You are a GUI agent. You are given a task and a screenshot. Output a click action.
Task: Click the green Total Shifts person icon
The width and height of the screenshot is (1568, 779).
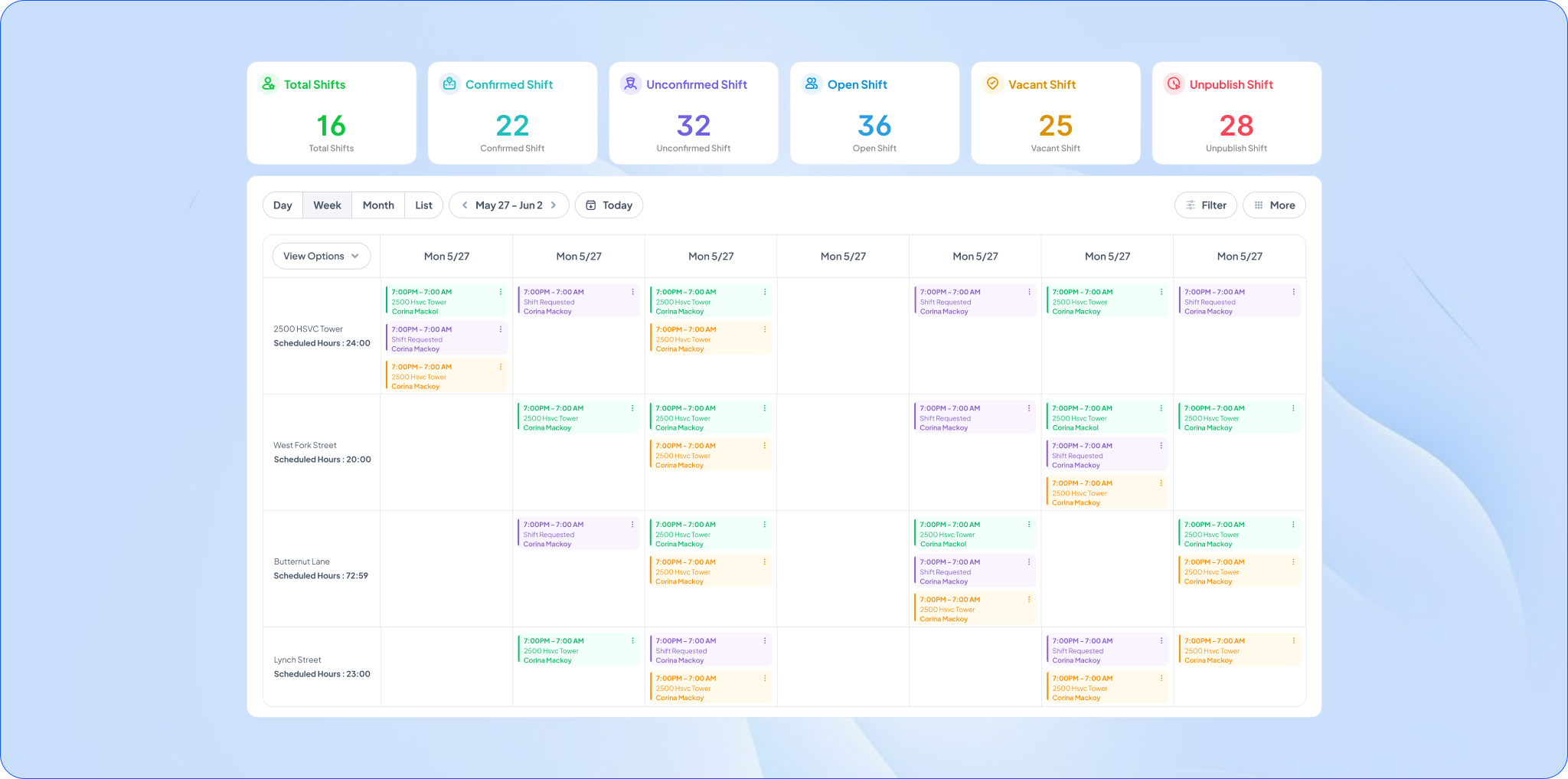[x=268, y=83]
